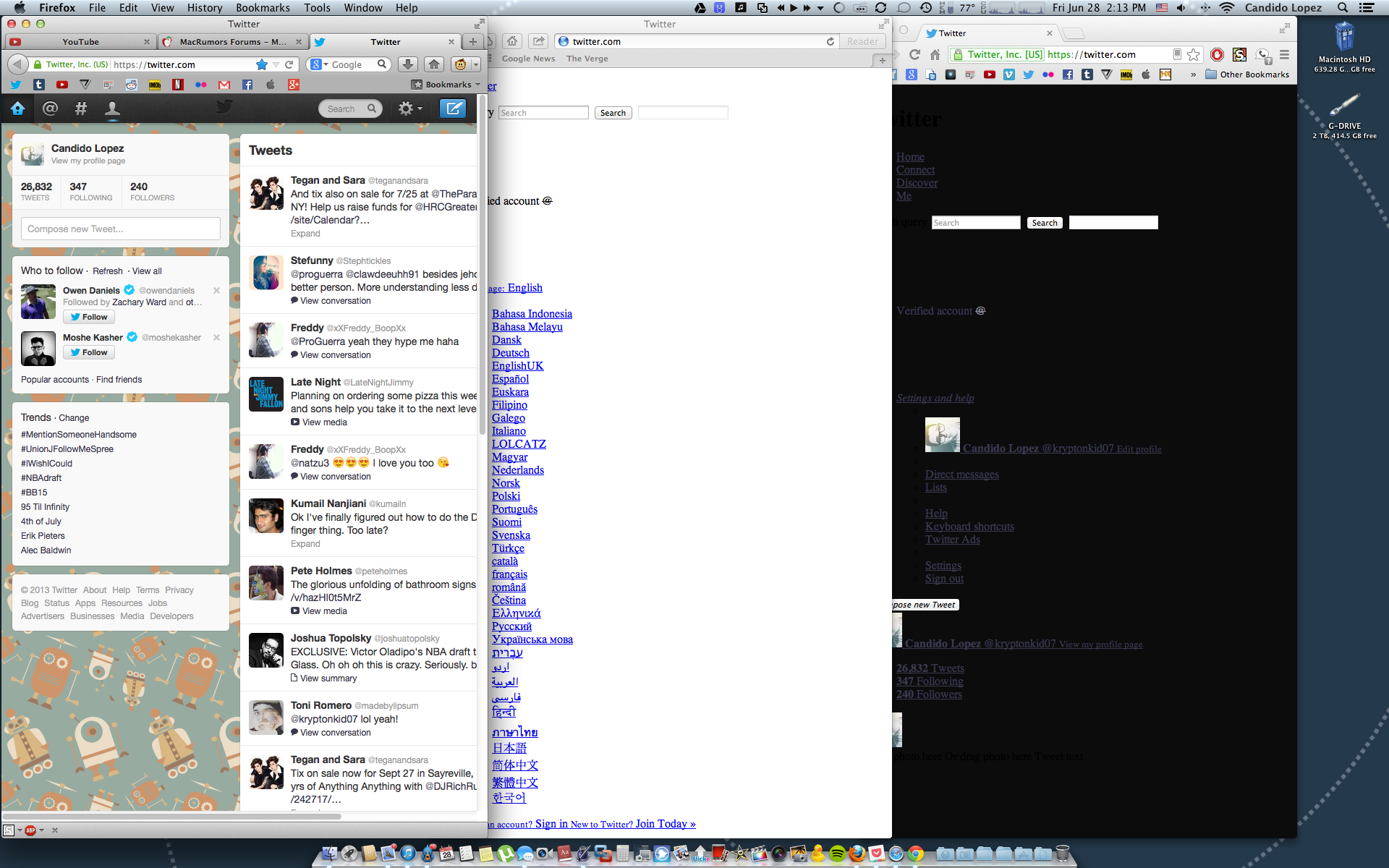Open Google+ bookmark in Firefox bookmarks bar
The image size is (1389, 868).
point(294,85)
